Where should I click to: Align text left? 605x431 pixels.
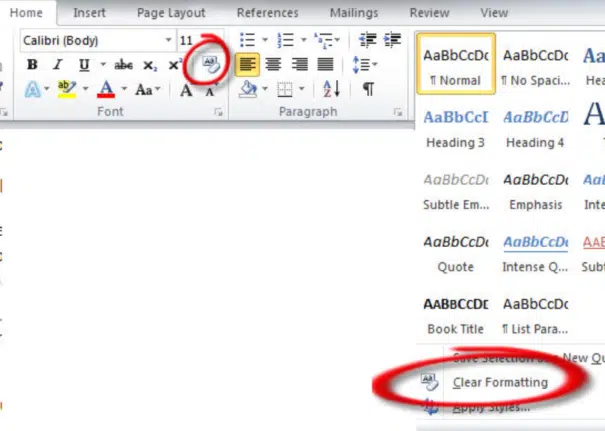point(247,64)
